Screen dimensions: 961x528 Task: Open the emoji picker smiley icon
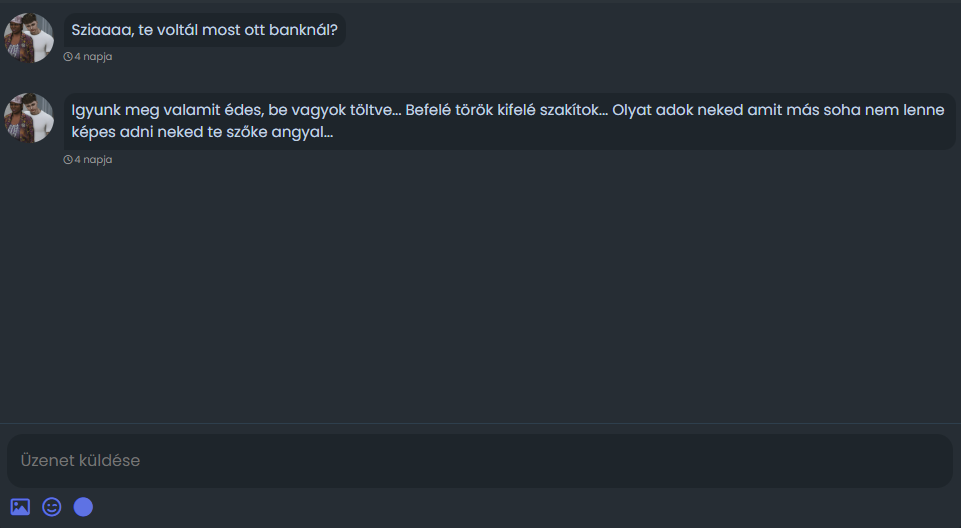[x=52, y=507]
